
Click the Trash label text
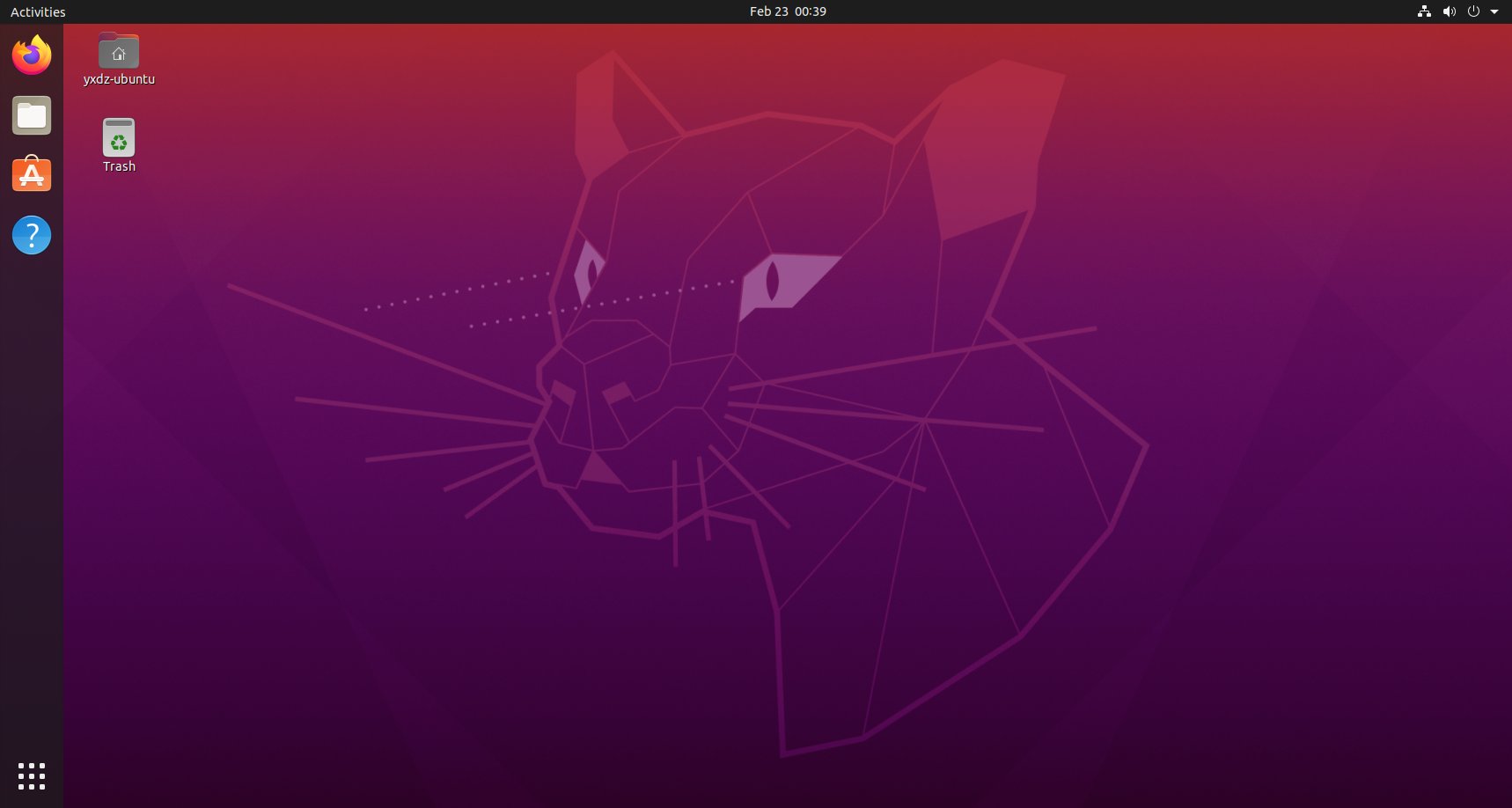[x=119, y=166]
